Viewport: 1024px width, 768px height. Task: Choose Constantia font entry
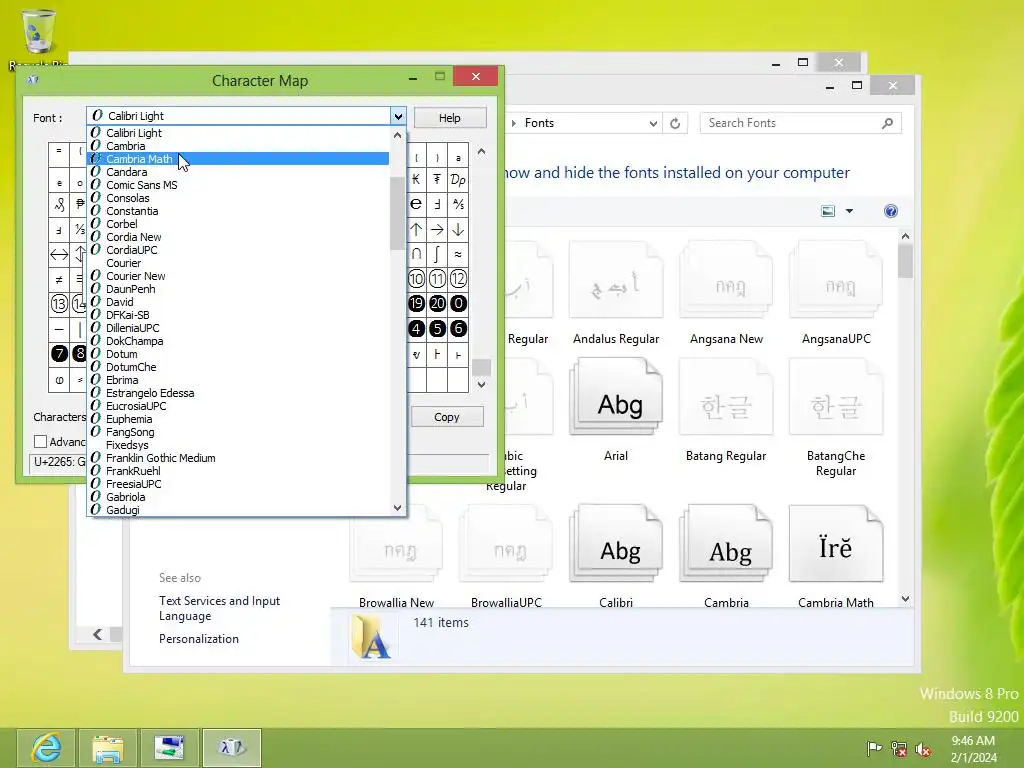pyautogui.click(x=238, y=211)
